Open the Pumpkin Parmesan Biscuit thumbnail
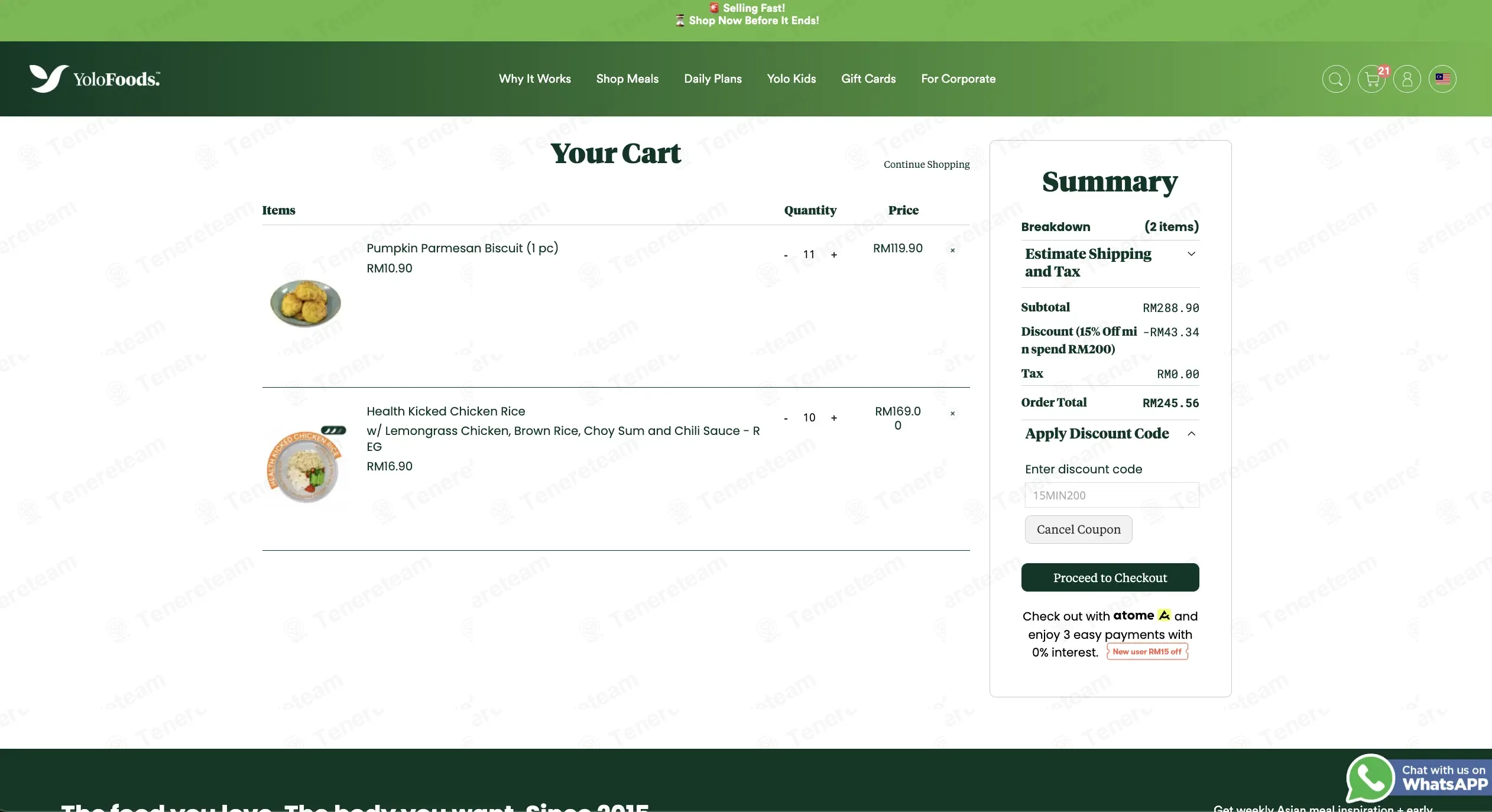 [306, 303]
